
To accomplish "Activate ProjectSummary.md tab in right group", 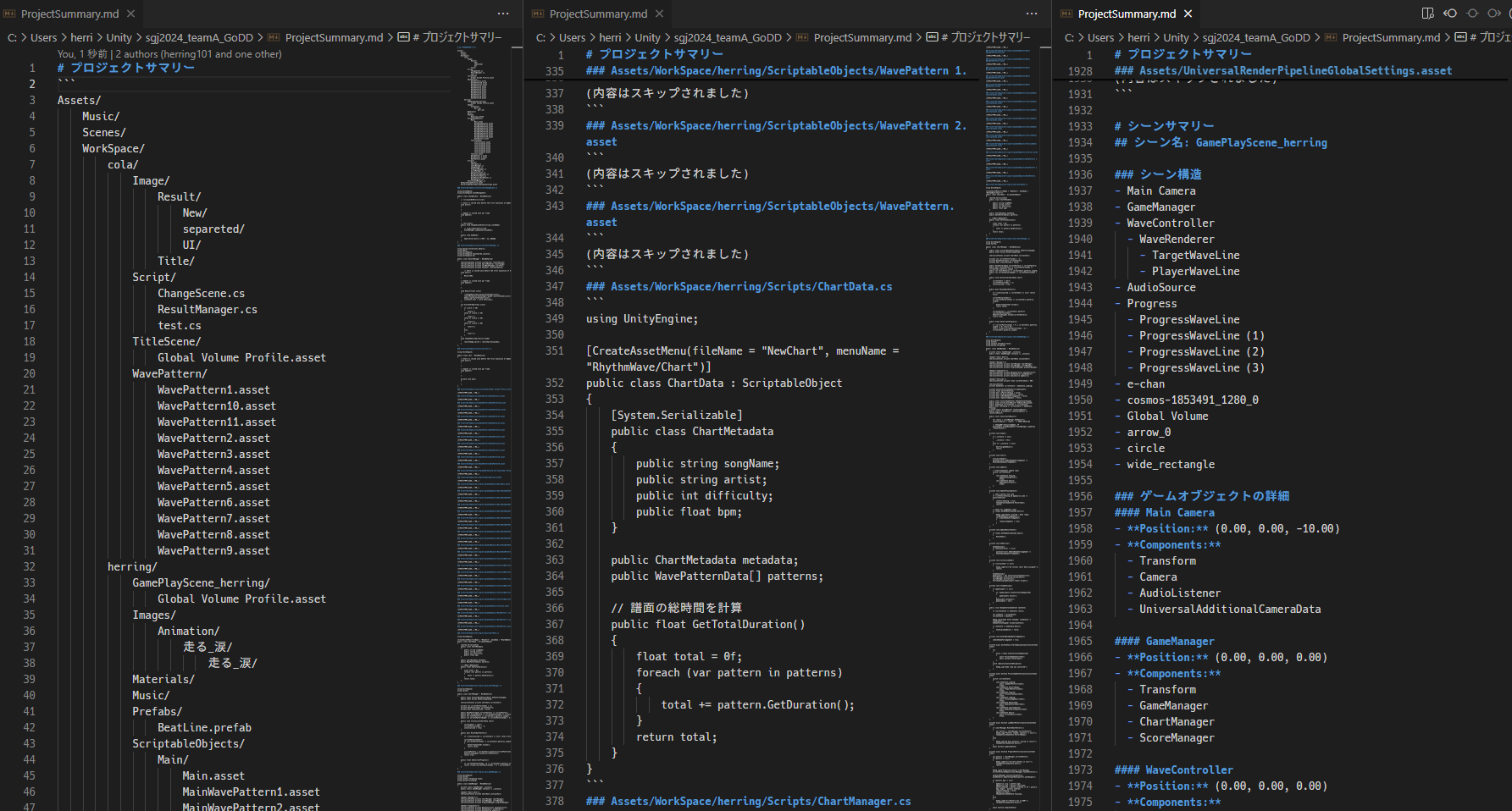I will 1127,14.
